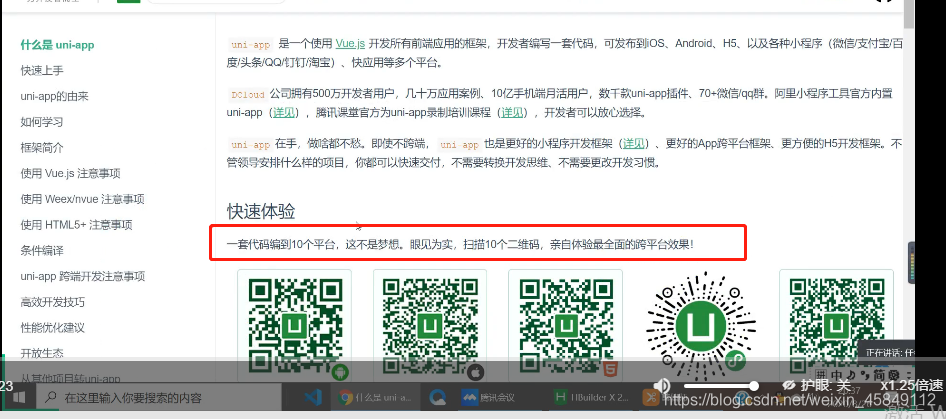946x419 pixels.
Task: Open the rightmost QR code thumbnail
Action: click(x=836, y=325)
